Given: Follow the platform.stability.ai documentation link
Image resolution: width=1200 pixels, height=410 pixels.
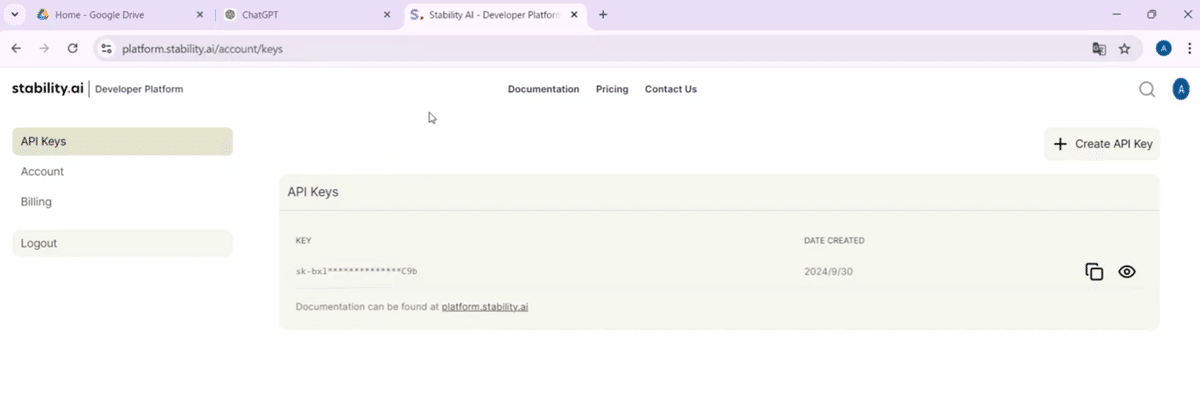Looking at the screenshot, I should [x=484, y=307].
